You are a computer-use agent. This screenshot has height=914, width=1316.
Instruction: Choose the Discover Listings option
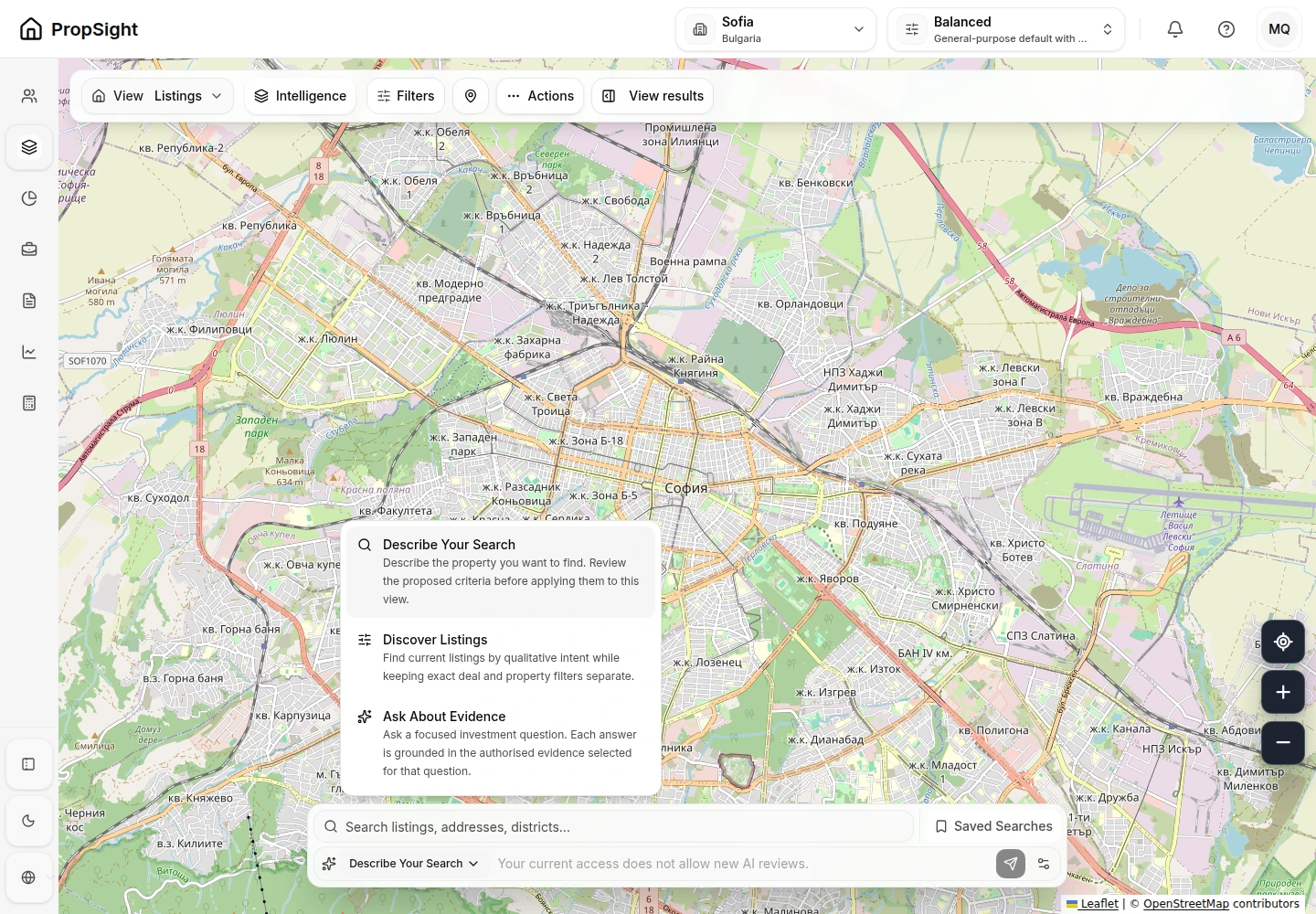[501, 658]
